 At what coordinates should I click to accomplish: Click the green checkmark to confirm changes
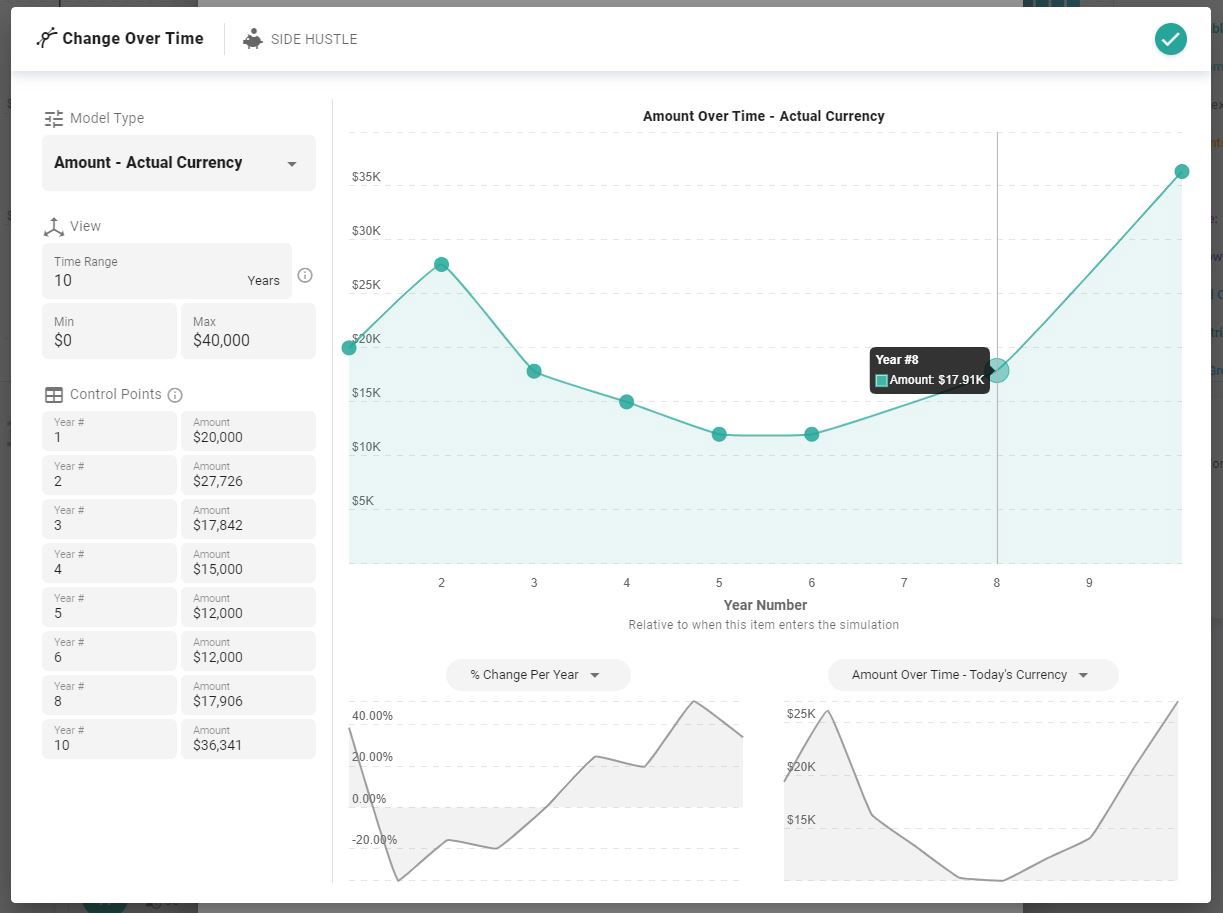coord(1170,38)
